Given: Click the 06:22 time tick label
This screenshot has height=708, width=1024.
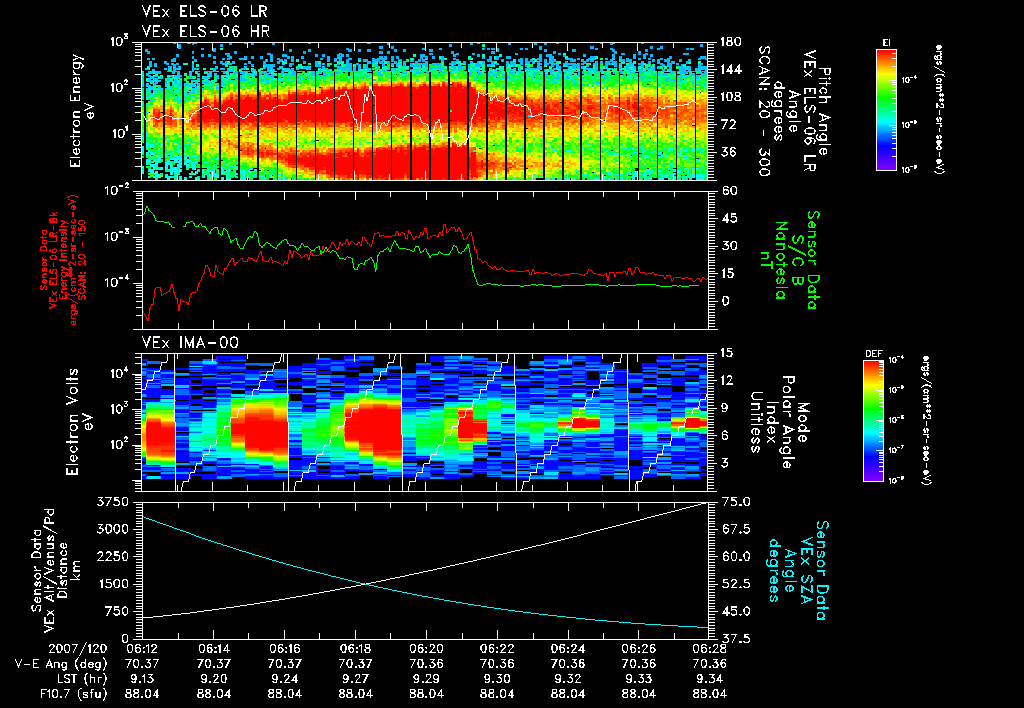Looking at the screenshot, I should [x=497, y=647].
